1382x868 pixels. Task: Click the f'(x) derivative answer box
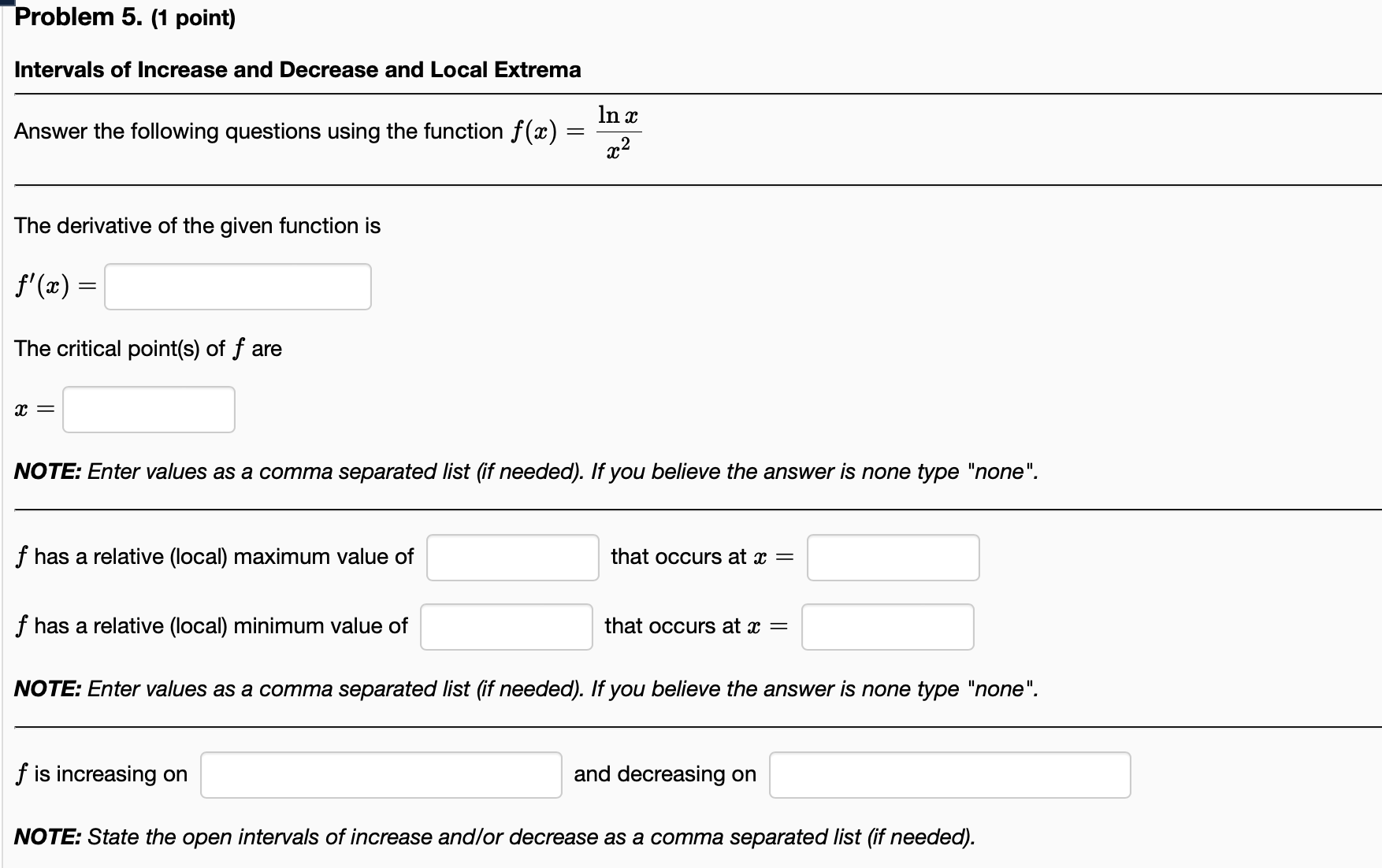(236, 286)
